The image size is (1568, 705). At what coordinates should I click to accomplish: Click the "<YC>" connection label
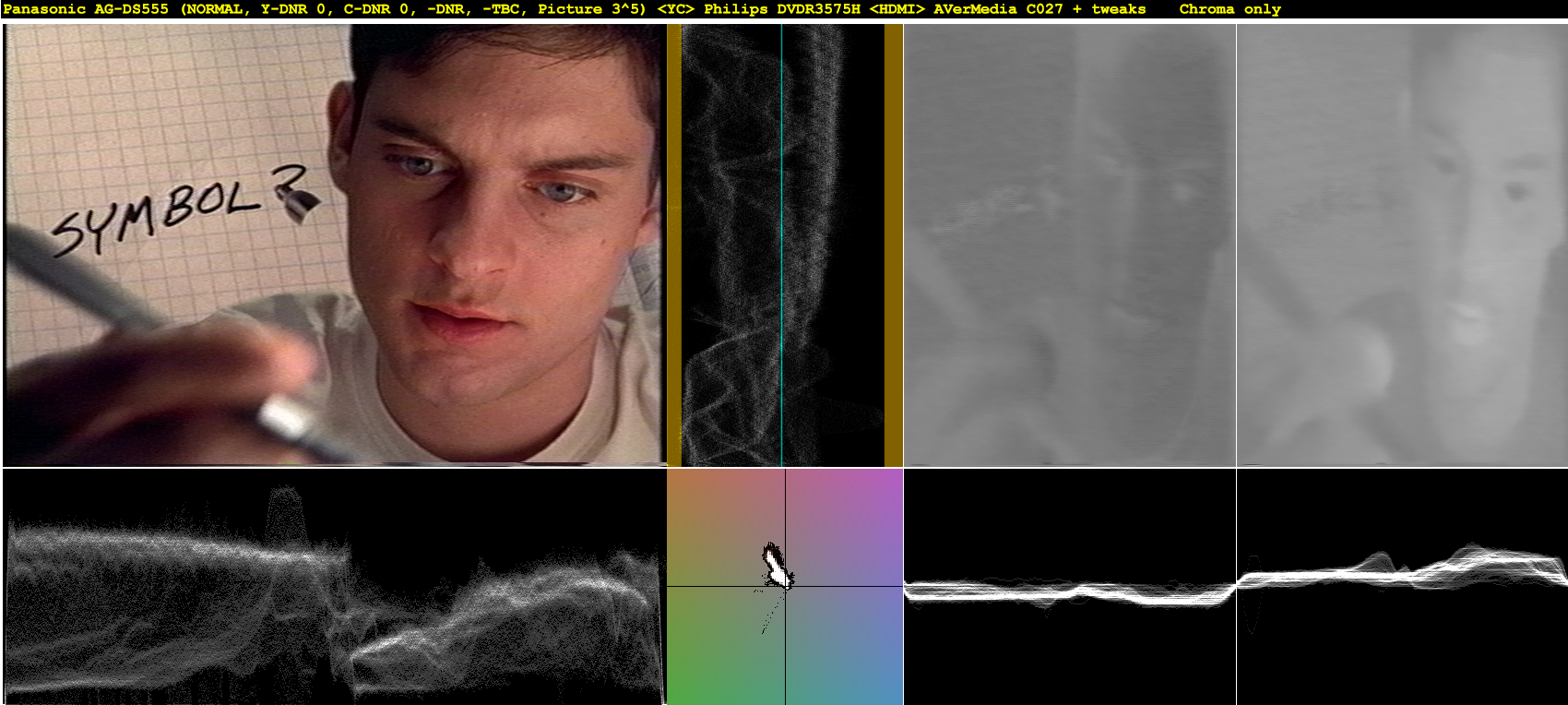point(675,9)
